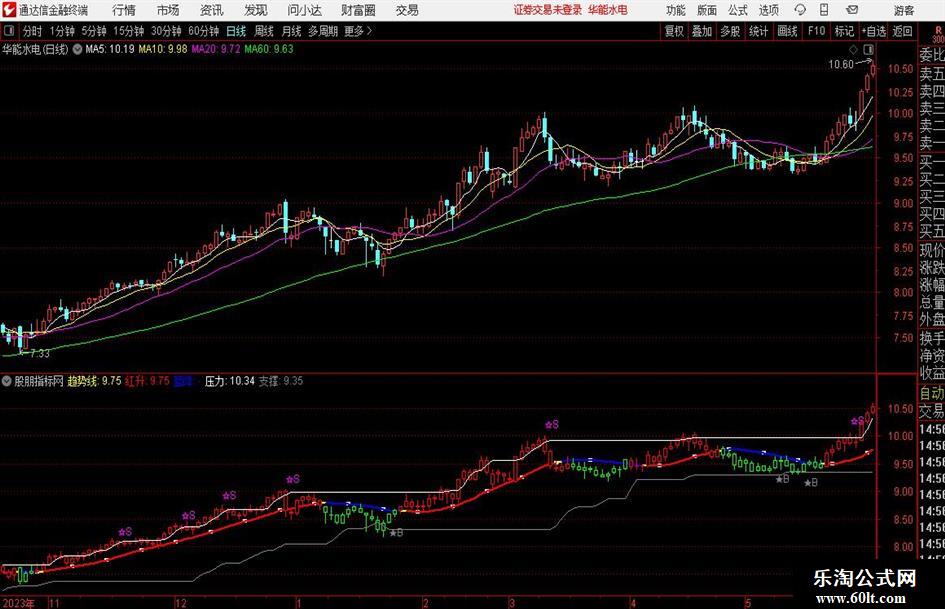Click the MA60: 9.63 value label
Image resolution: width=945 pixels, height=609 pixels.
tap(269, 49)
